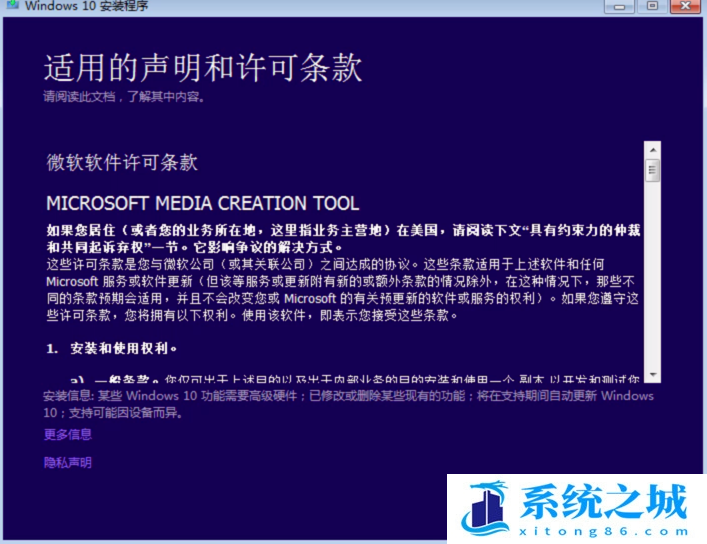
Task: Click the scrollbar track below the thumb
Action: (652, 275)
